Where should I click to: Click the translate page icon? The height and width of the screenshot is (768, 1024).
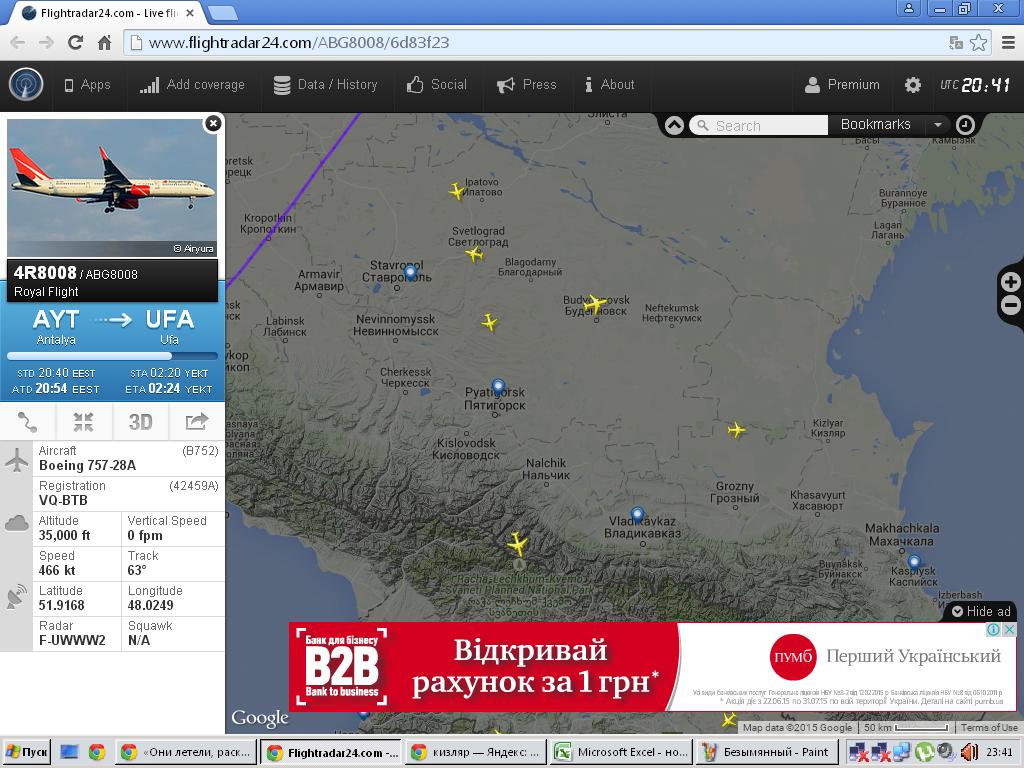[956, 43]
